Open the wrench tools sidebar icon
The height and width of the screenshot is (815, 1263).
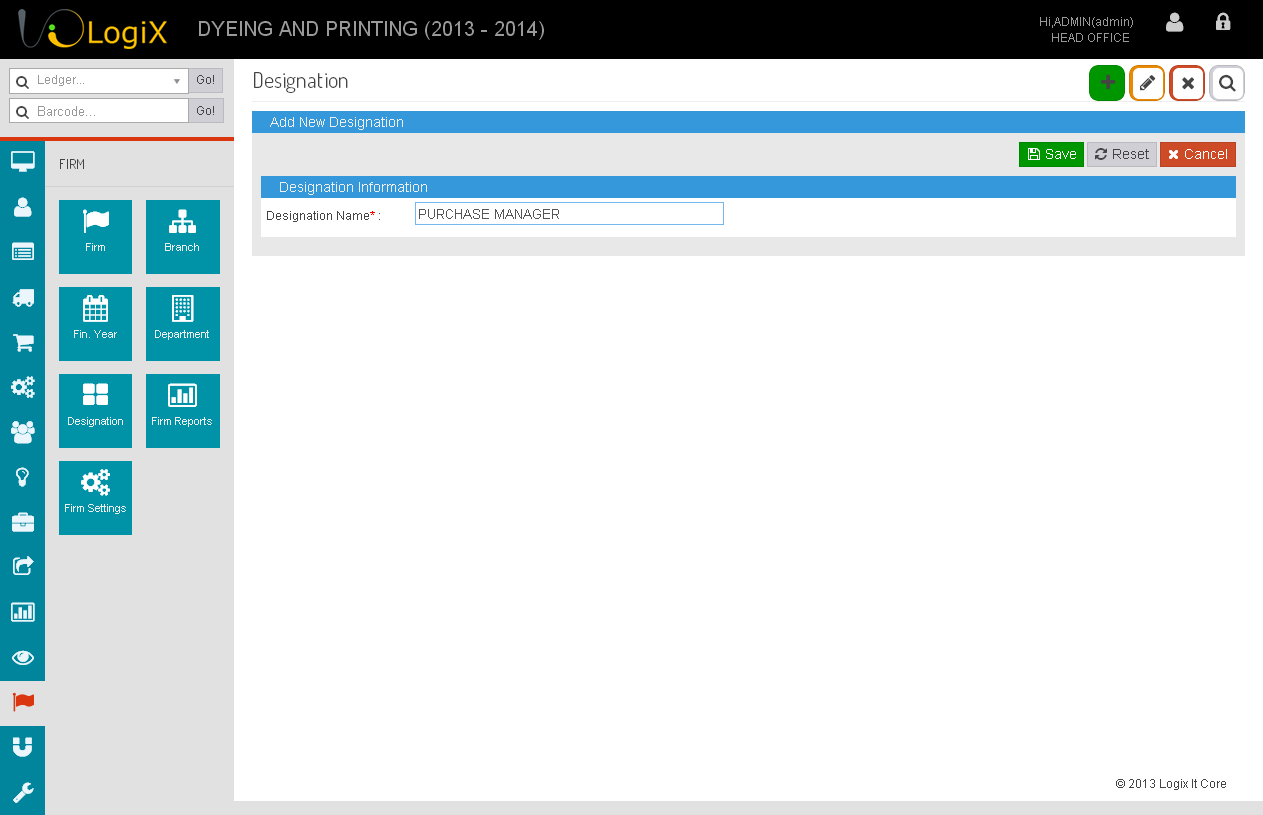(22, 793)
